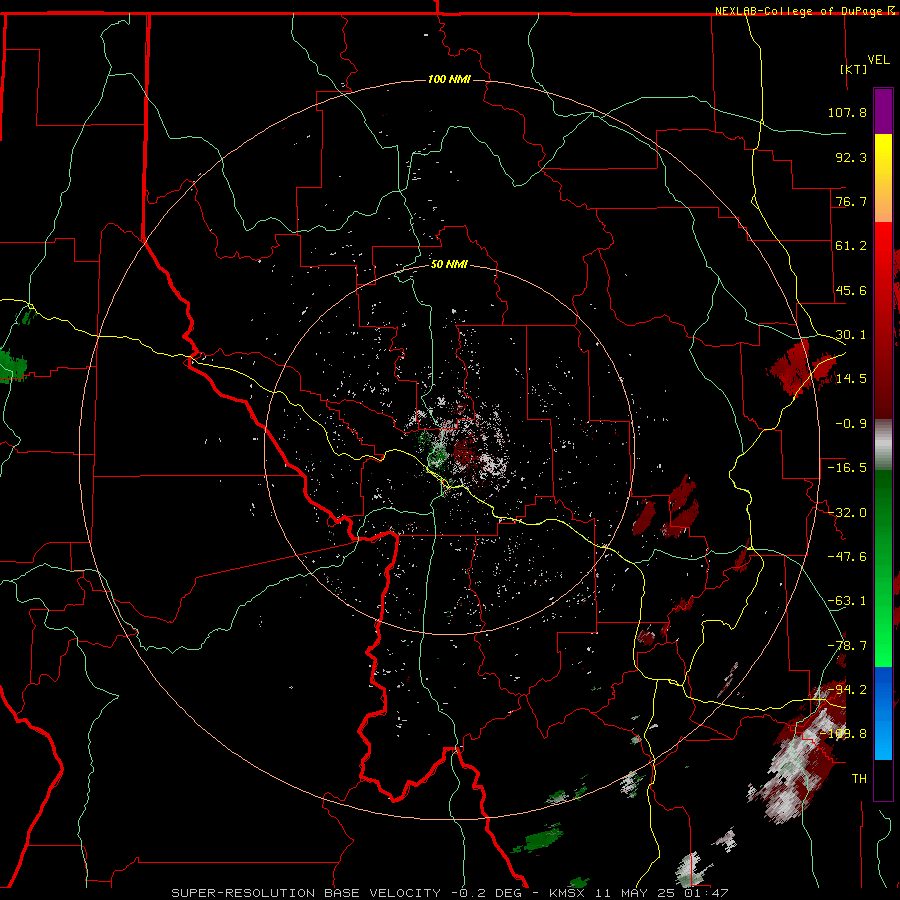900x900 pixels.
Task: Pick the gray near-zero segment of the color bar
Action: [x=883, y=445]
